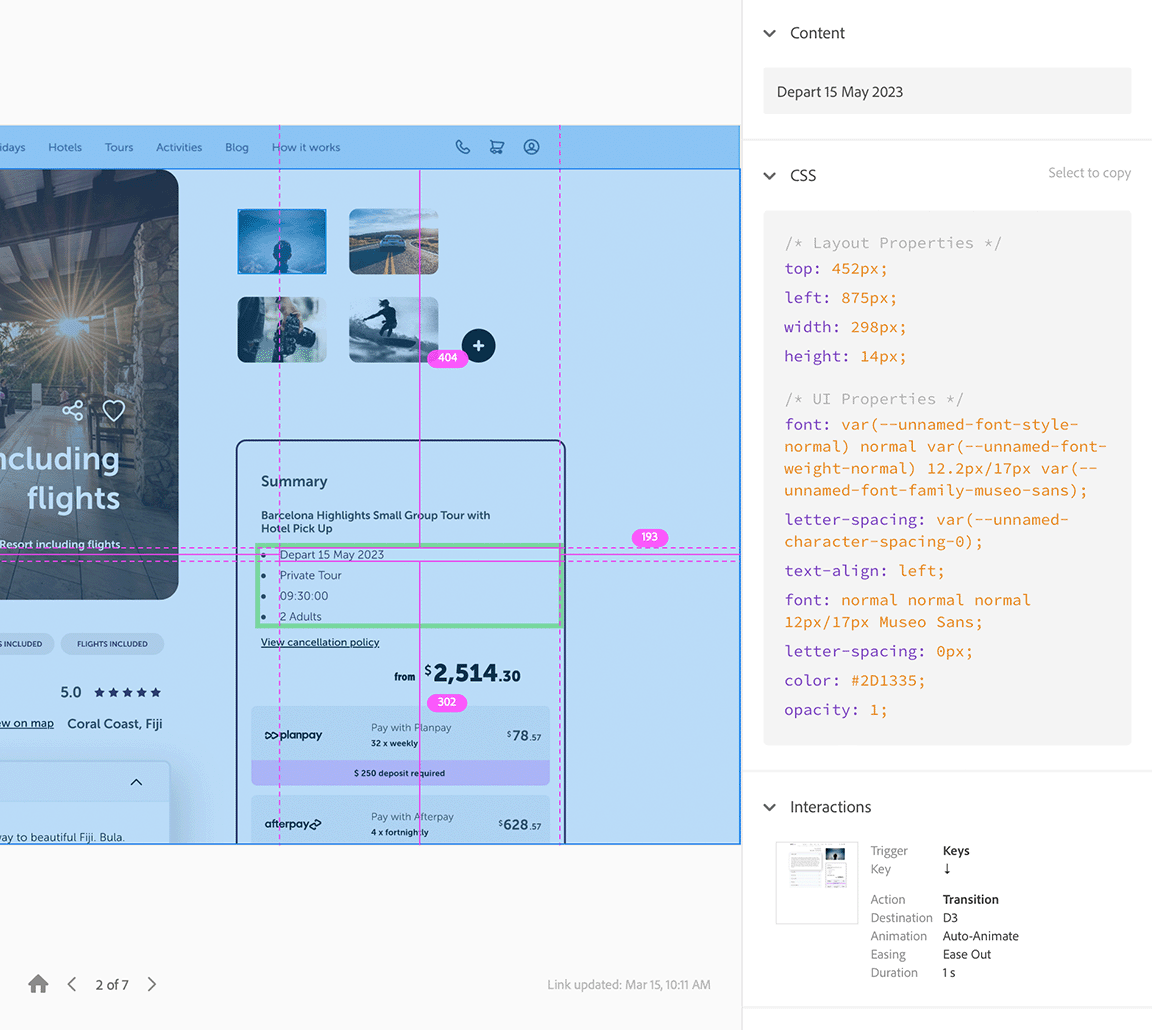Click the round plus button near thumbnails
Image resolution: width=1152 pixels, height=1030 pixels.
coord(478,345)
